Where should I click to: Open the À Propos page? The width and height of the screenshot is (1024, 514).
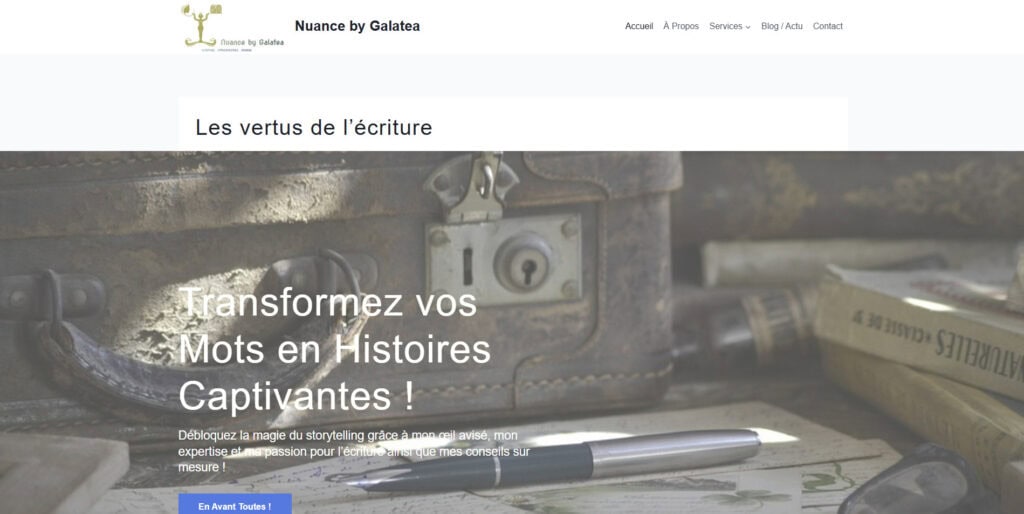coord(680,26)
